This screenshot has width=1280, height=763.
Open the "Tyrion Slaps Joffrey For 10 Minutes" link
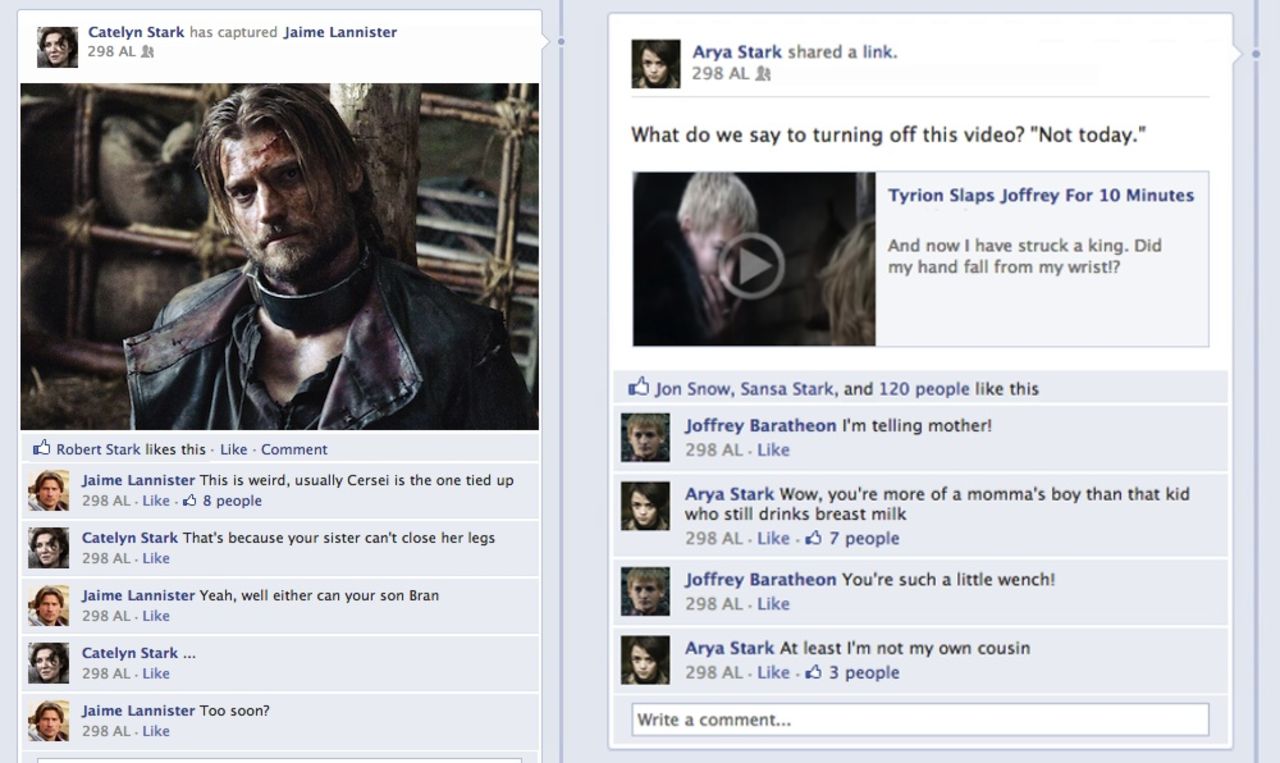click(1041, 195)
